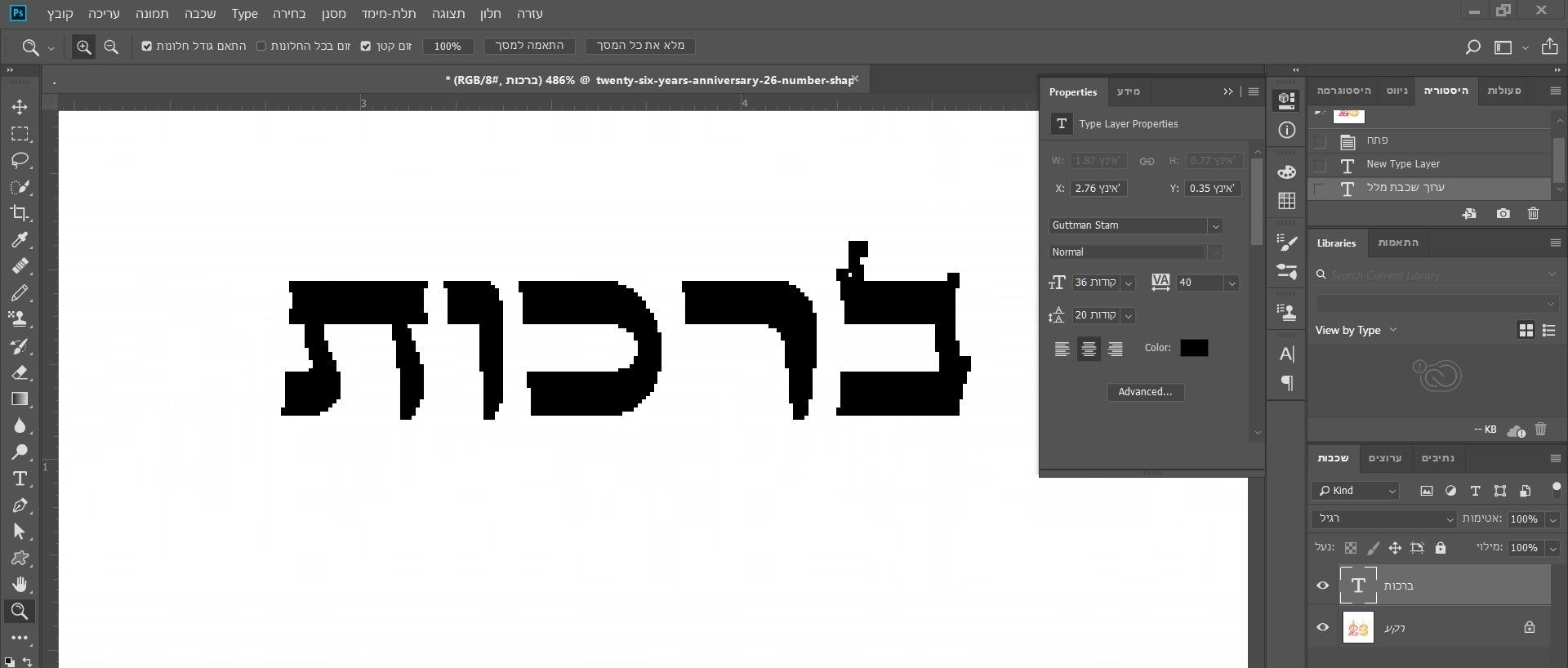
Task: Open the Character panel icon
Action: point(1287,354)
